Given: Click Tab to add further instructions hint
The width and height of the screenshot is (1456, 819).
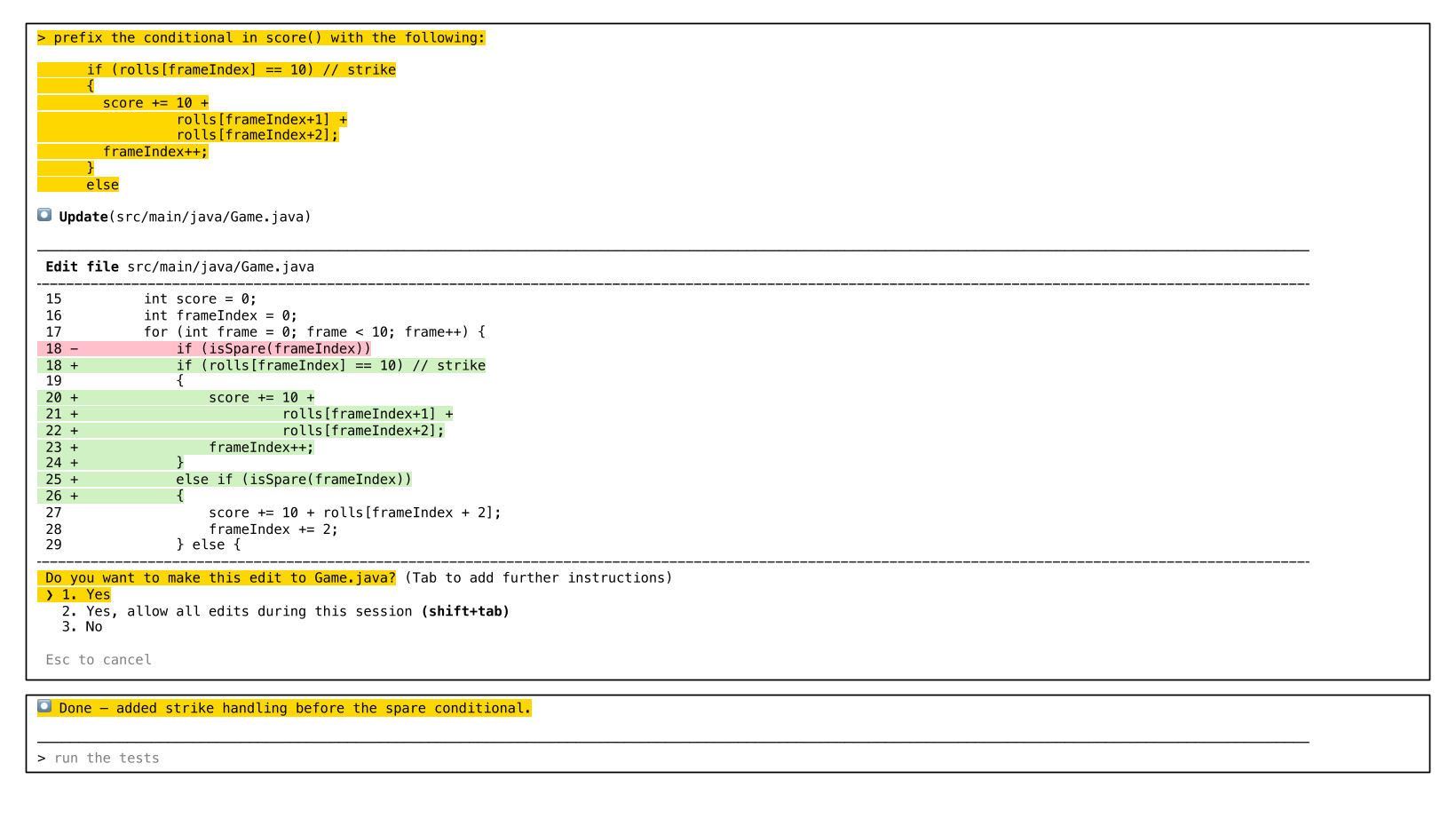Looking at the screenshot, I should pos(538,578).
